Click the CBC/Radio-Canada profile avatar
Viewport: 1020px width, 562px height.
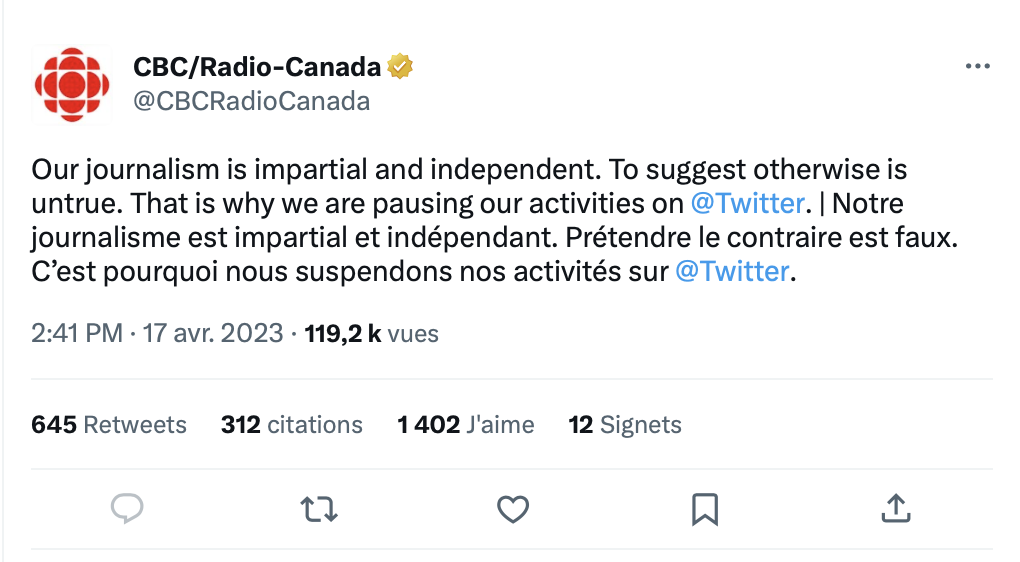point(72,85)
